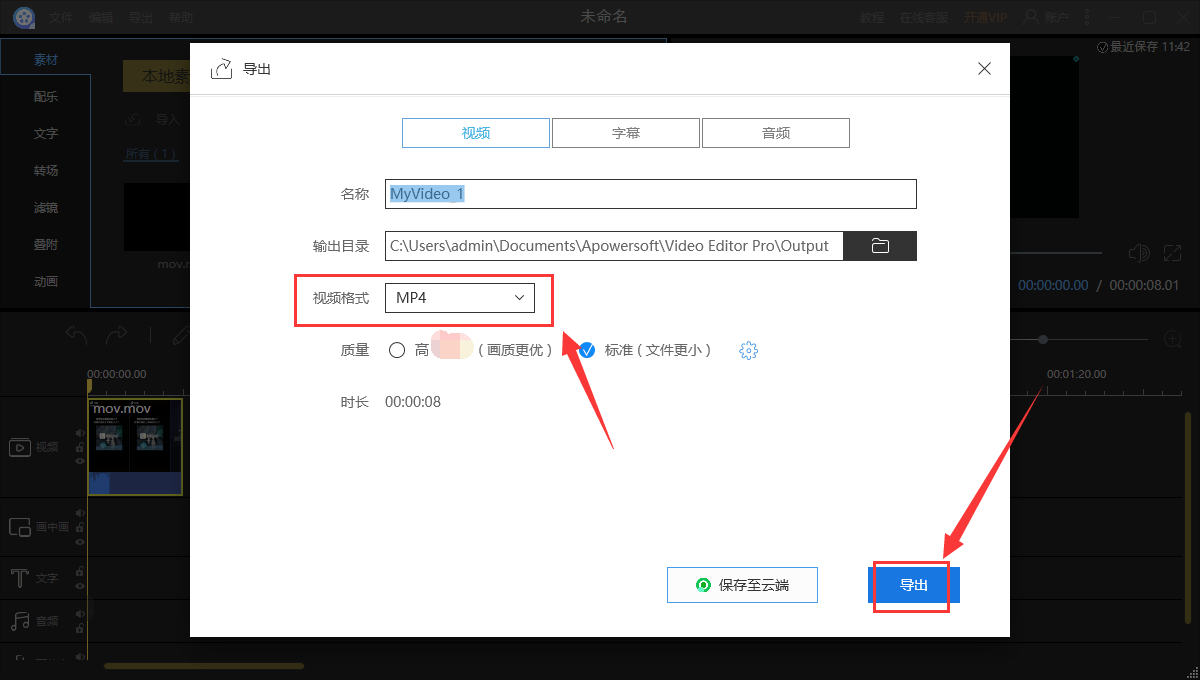Switch to the 音频 tab in the export dialog
Viewport: 1200px width, 680px height.
tap(775, 132)
